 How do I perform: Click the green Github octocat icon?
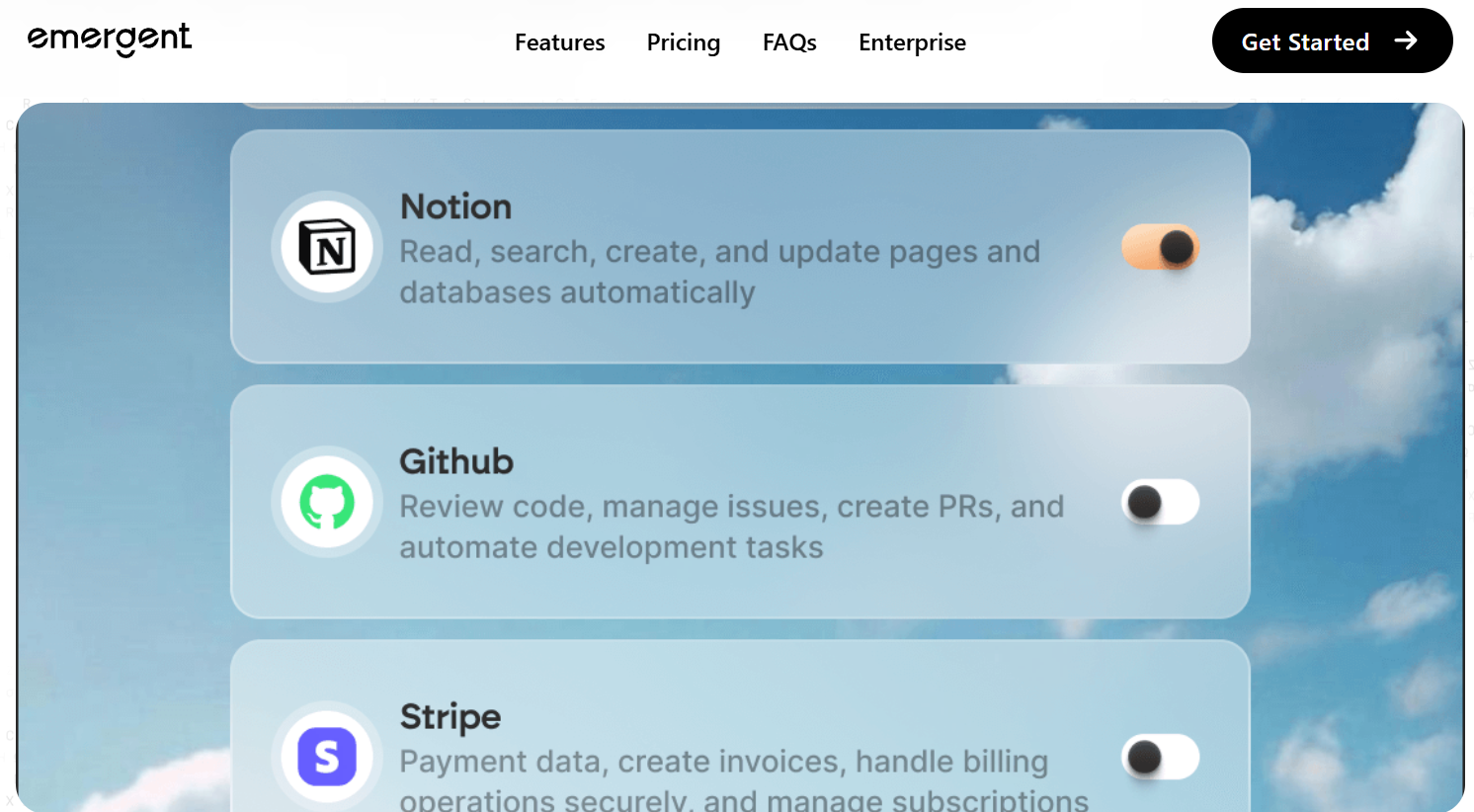click(x=327, y=502)
